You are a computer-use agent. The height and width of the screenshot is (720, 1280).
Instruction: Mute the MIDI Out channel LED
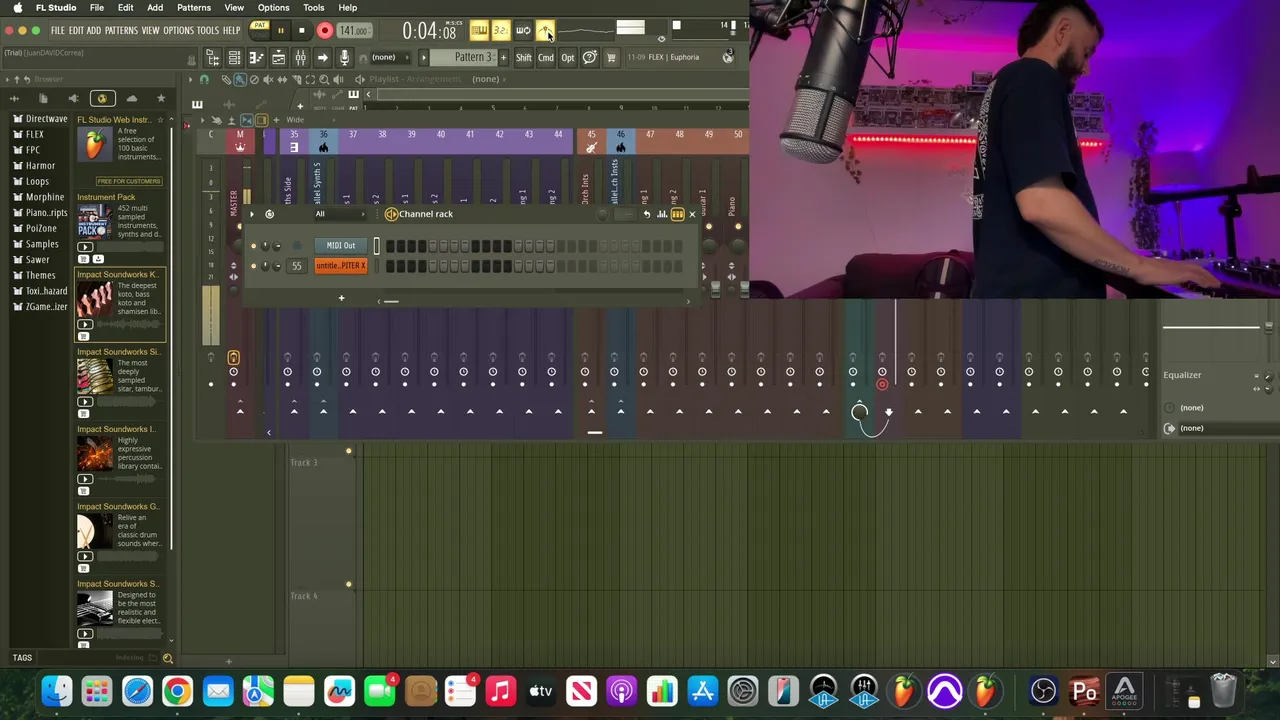[253, 246]
